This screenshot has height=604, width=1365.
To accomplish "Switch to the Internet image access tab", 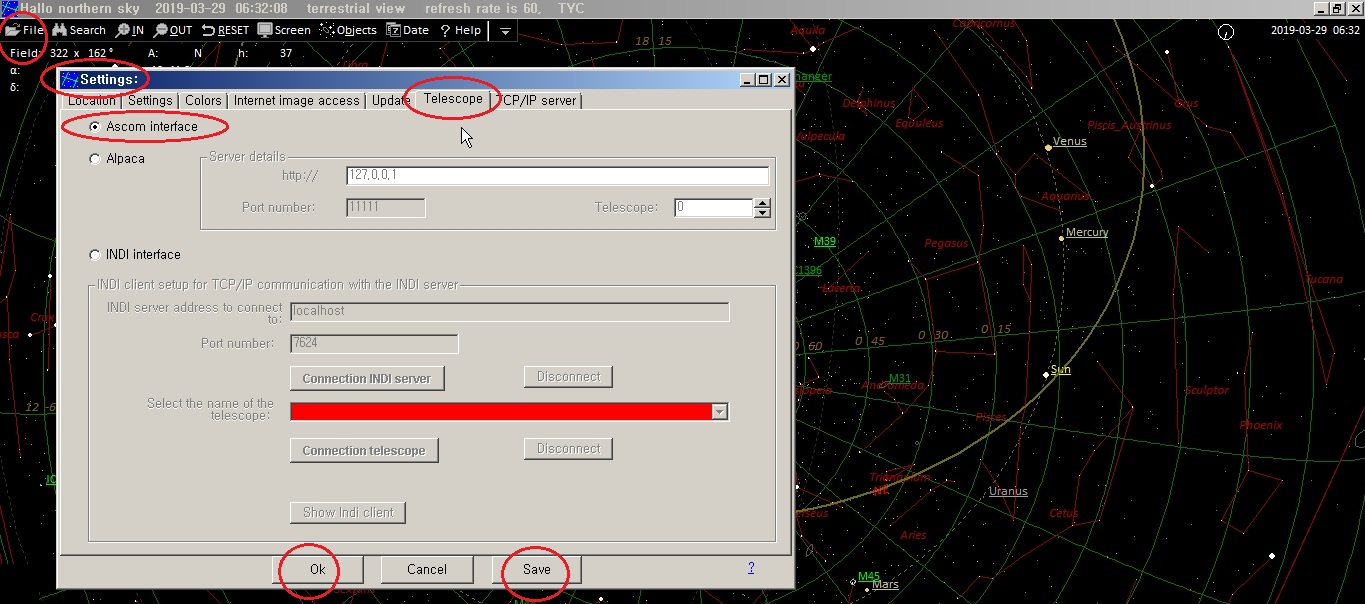I will click(x=296, y=100).
